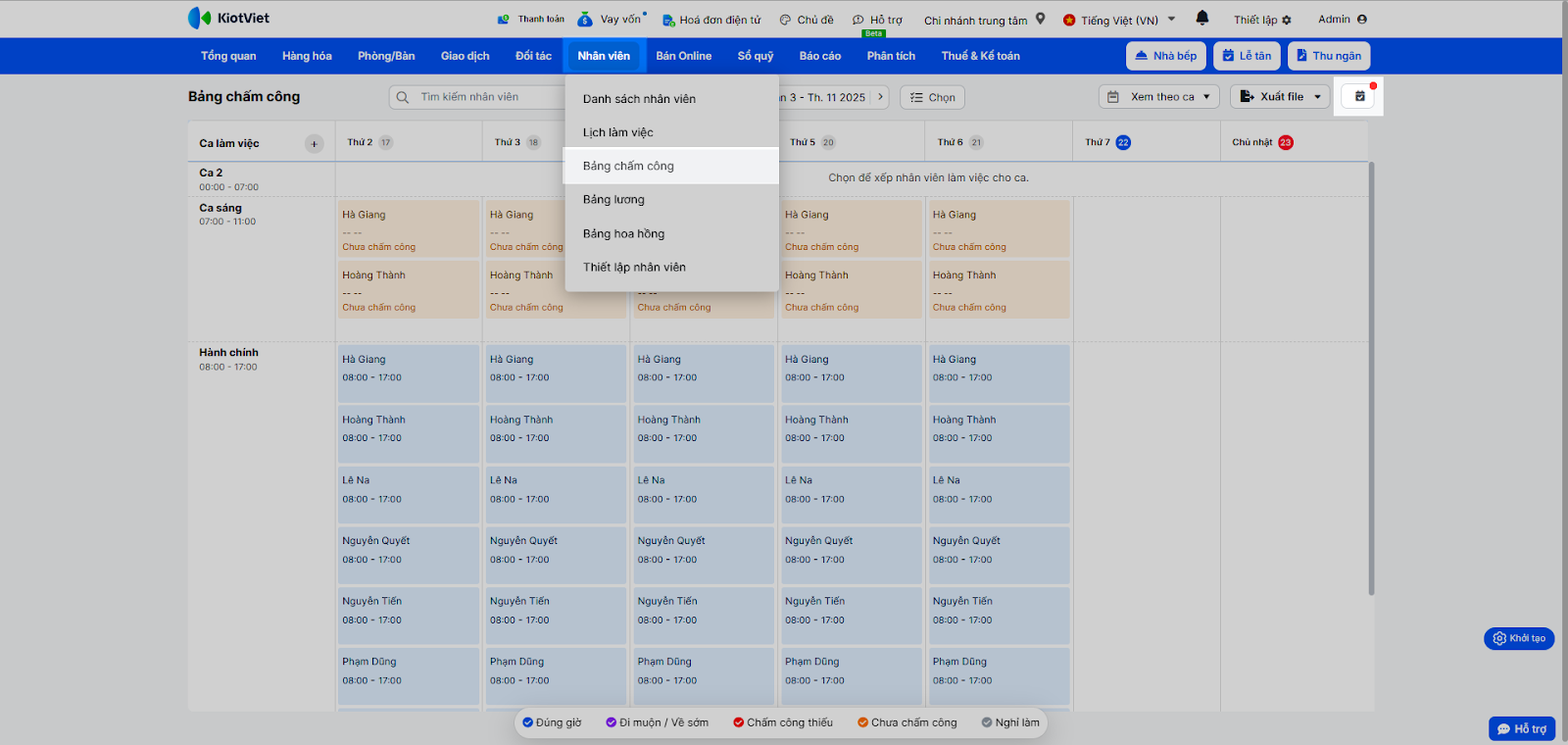
Task: Select Bảng hoa hồng menu item
Action: [672, 233]
